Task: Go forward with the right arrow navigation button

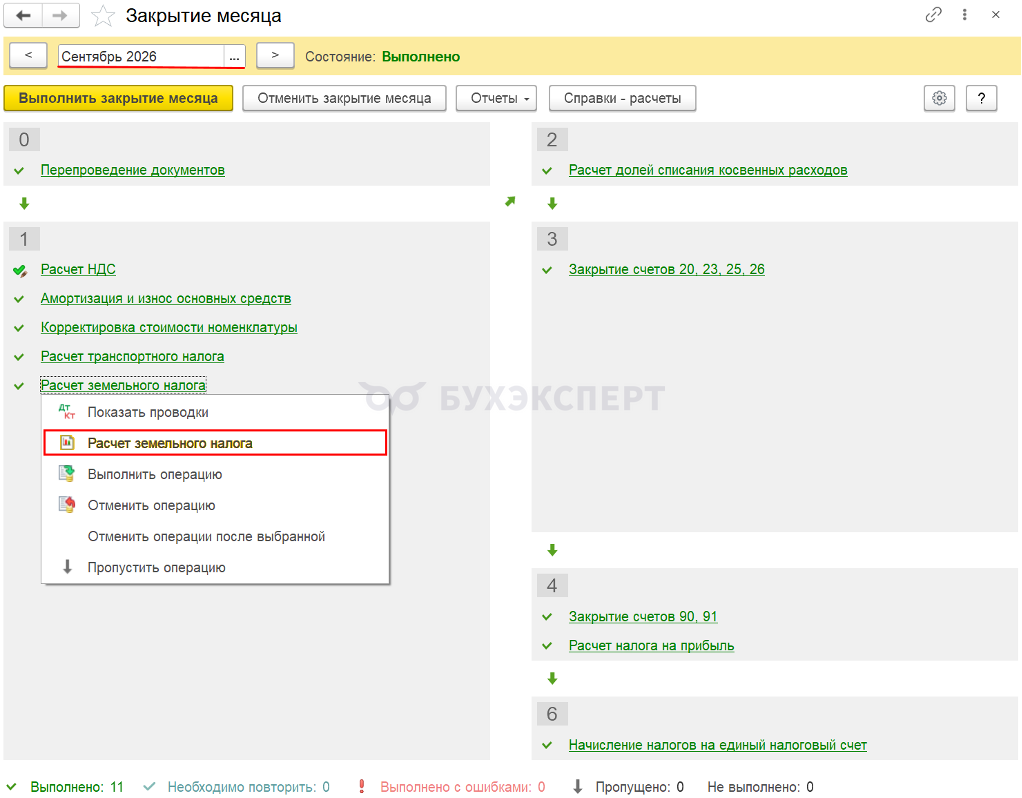Action: coord(61,16)
